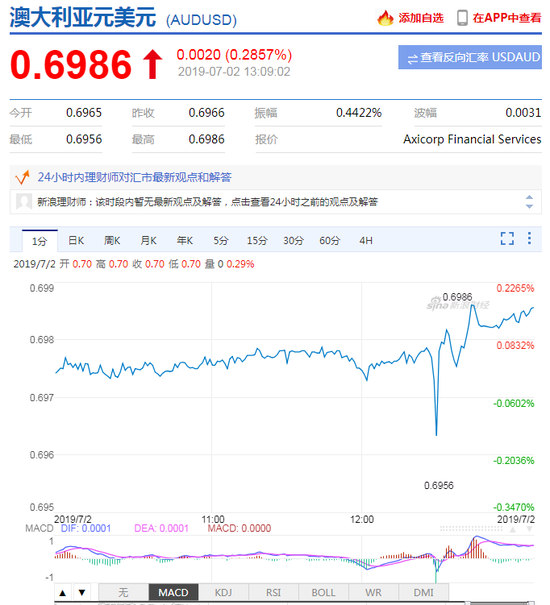
Task: Open fullscreen chart via the expand icon
Action: [507, 238]
